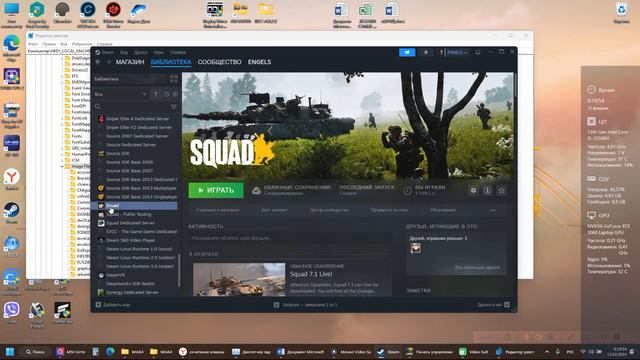
Task: Open Yandex browser desktop shortcut
Action: [11, 180]
